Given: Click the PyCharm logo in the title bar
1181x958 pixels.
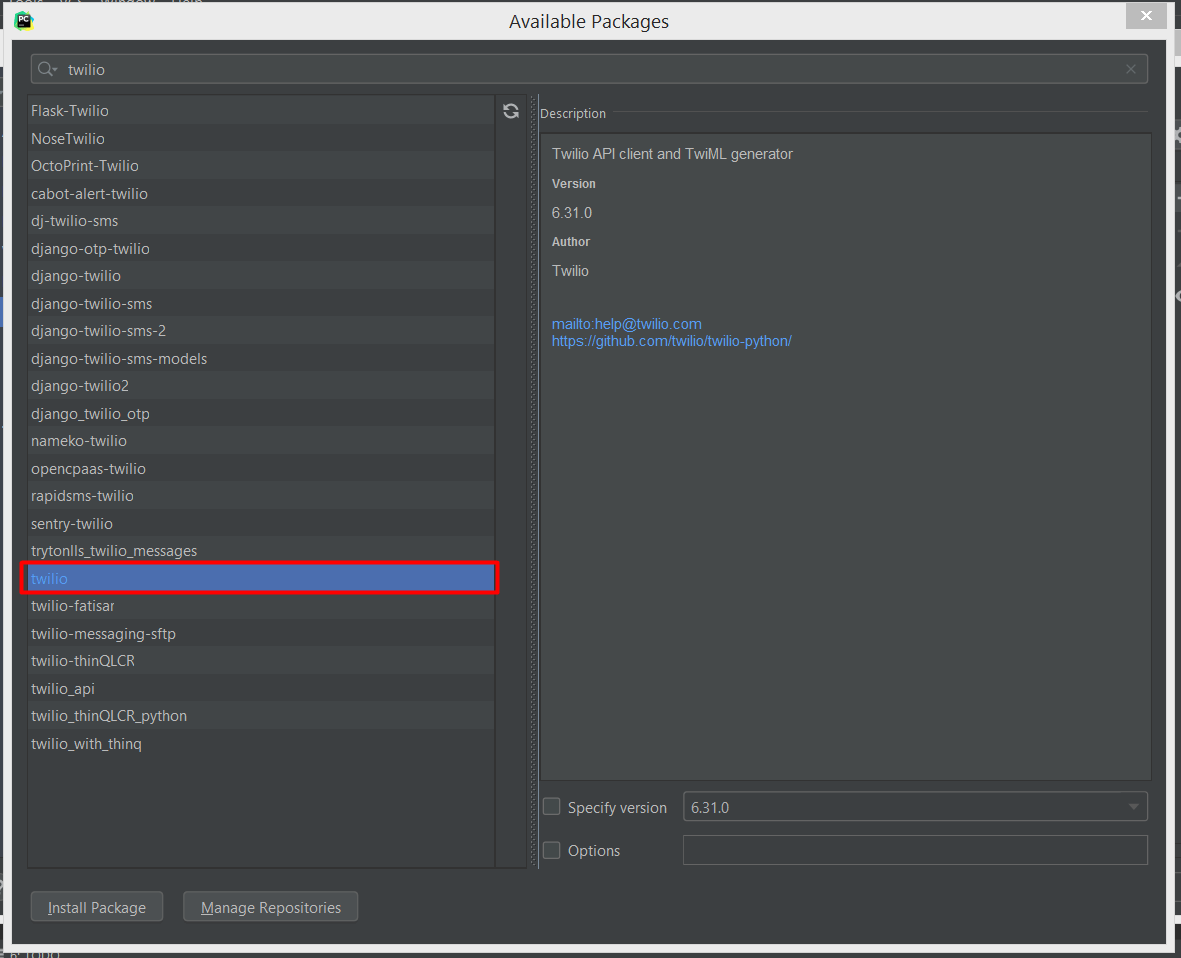Looking at the screenshot, I should pyautogui.click(x=24, y=21).
